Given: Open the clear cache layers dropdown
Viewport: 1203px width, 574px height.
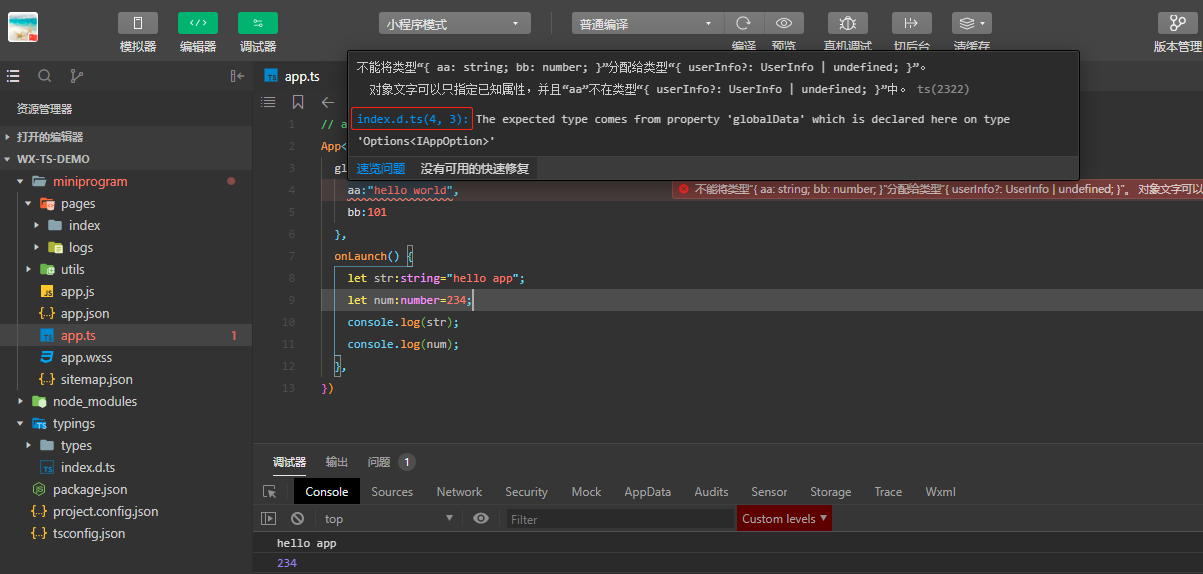Looking at the screenshot, I should point(972,23).
